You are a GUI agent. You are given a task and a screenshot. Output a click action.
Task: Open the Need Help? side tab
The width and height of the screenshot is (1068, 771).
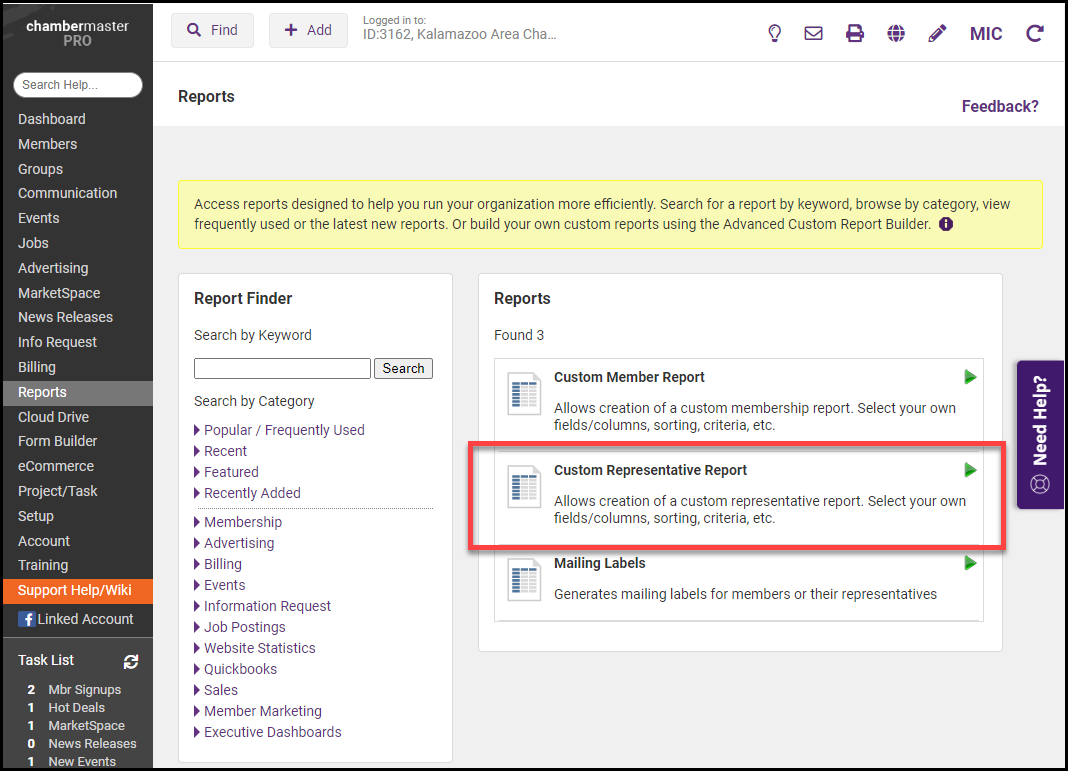coord(1040,435)
